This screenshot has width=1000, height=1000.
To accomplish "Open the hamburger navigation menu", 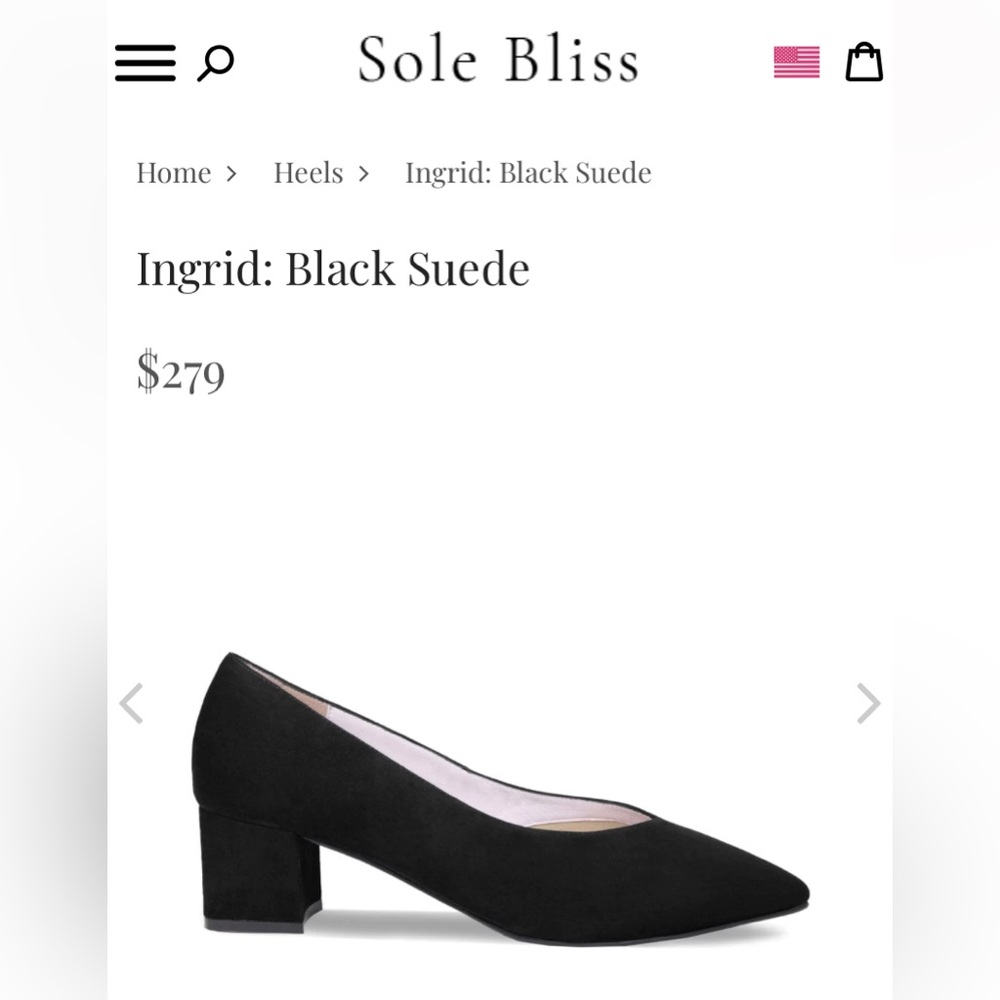I will click(144, 62).
